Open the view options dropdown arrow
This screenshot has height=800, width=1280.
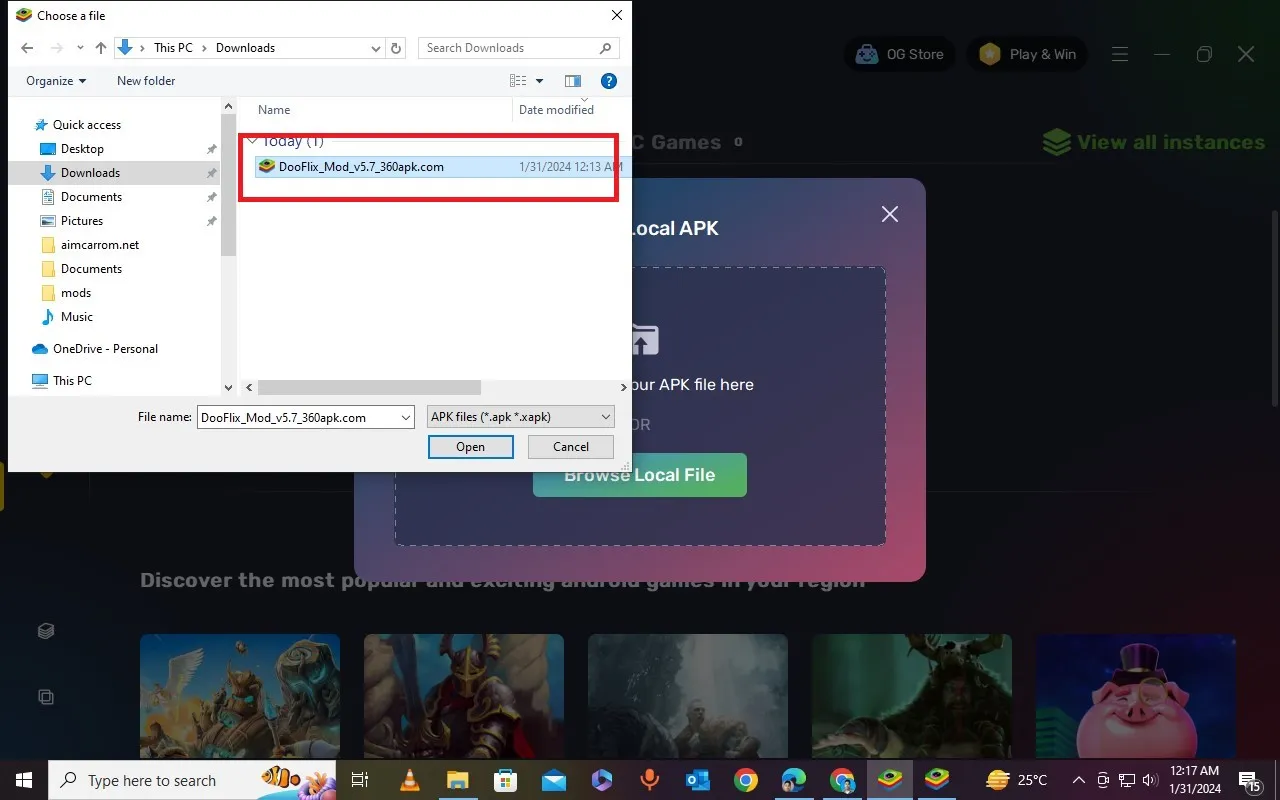pyautogui.click(x=540, y=81)
